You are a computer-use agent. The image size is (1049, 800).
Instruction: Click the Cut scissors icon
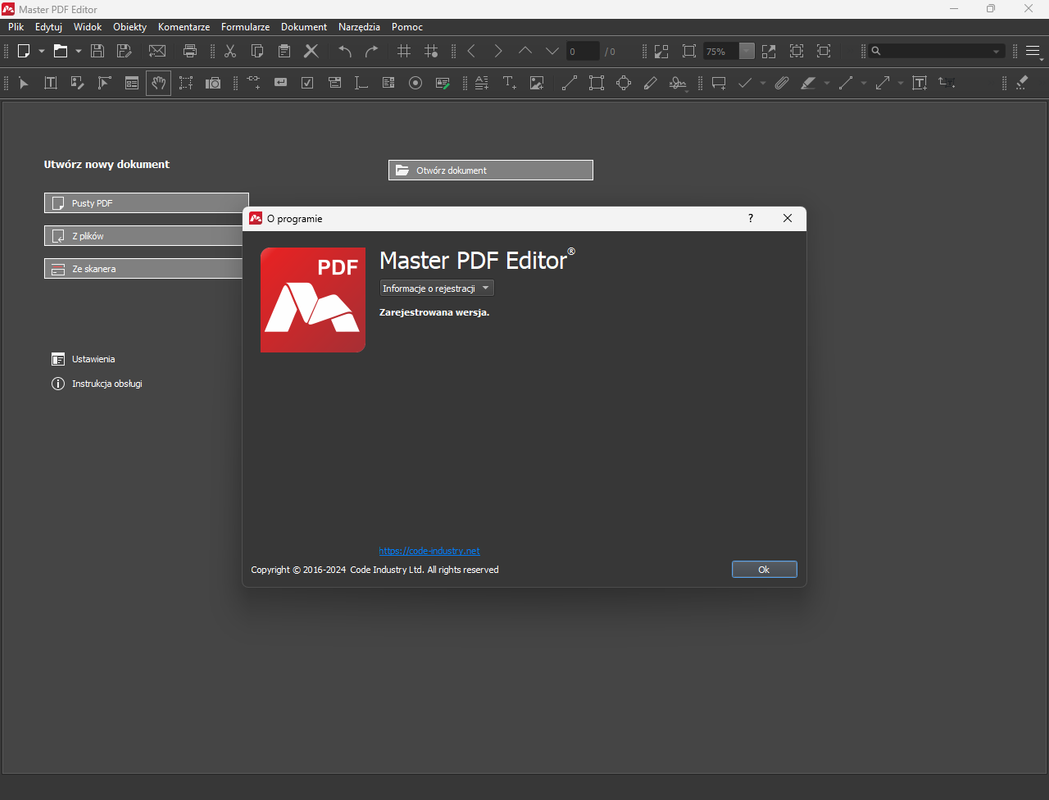[x=230, y=51]
